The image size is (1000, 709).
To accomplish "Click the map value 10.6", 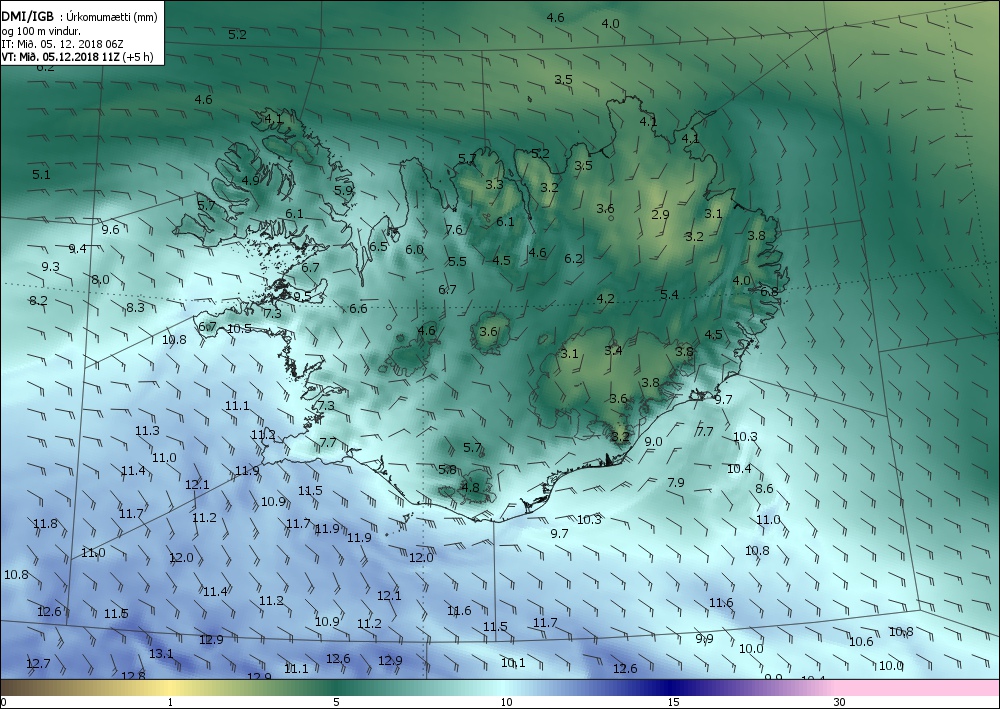I will [x=861, y=641].
